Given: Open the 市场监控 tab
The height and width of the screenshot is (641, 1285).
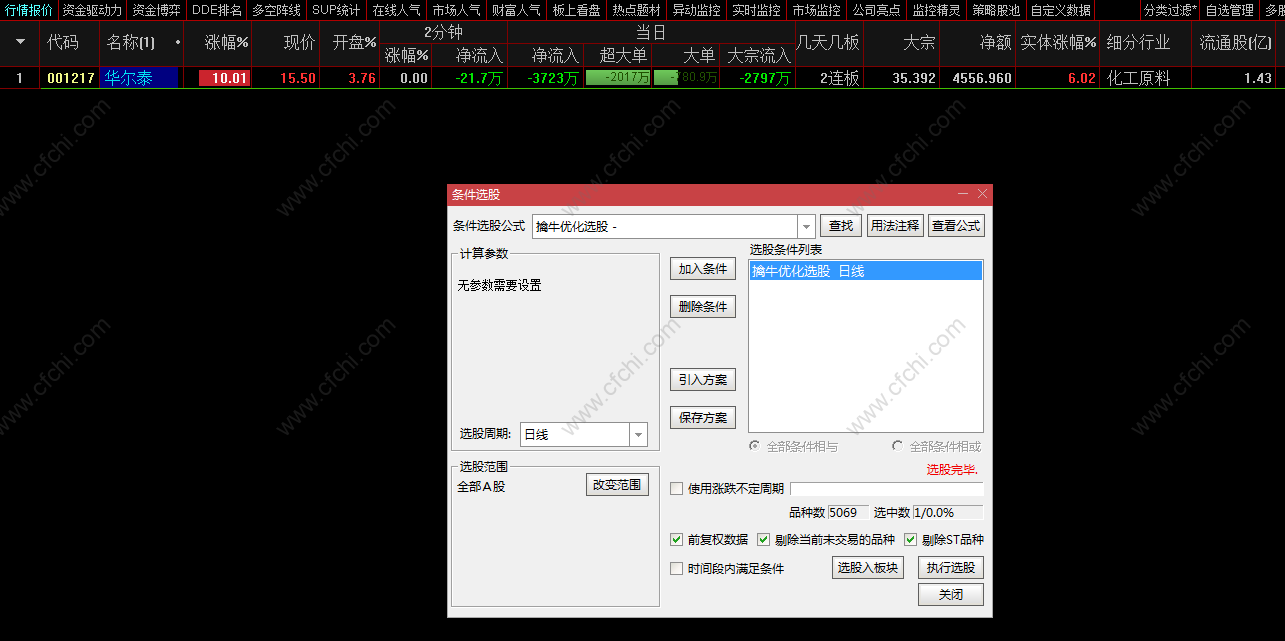Looking at the screenshot, I should point(817,10).
